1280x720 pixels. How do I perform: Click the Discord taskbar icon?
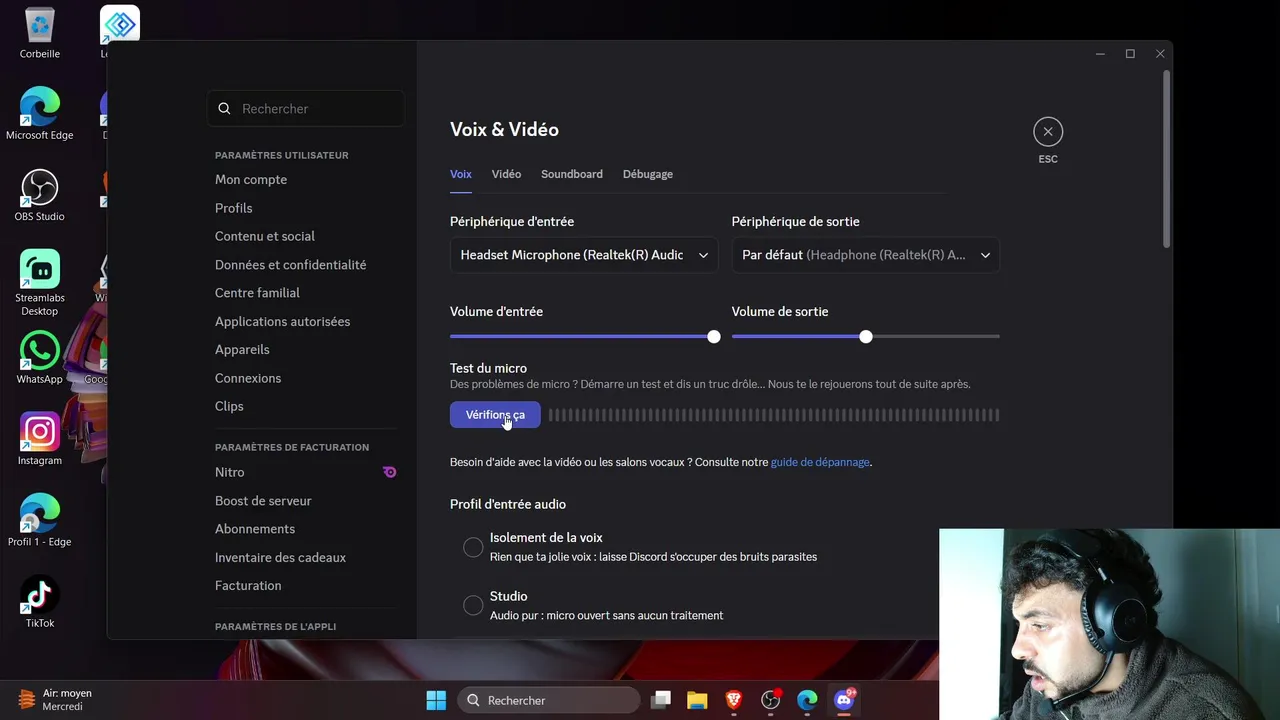click(x=844, y=700)
